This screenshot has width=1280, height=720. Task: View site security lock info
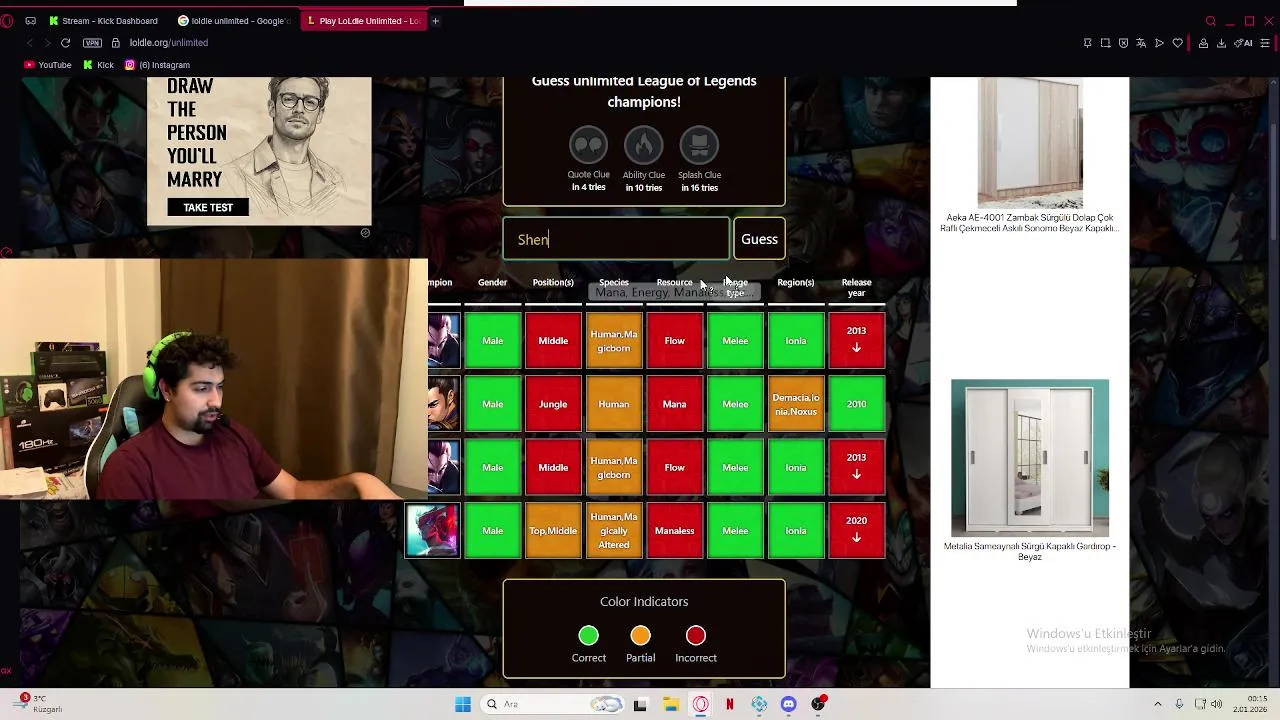point(116,43)
